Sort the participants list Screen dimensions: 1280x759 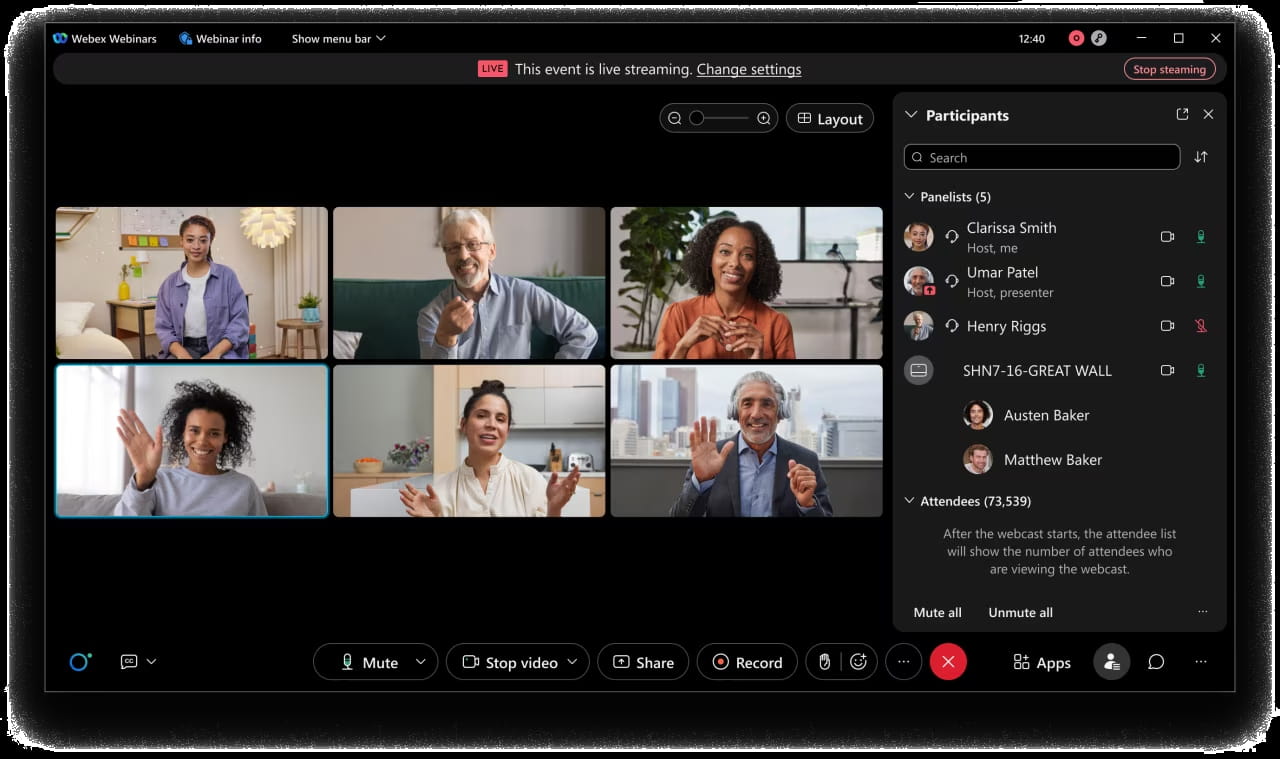pos(1200,157)
